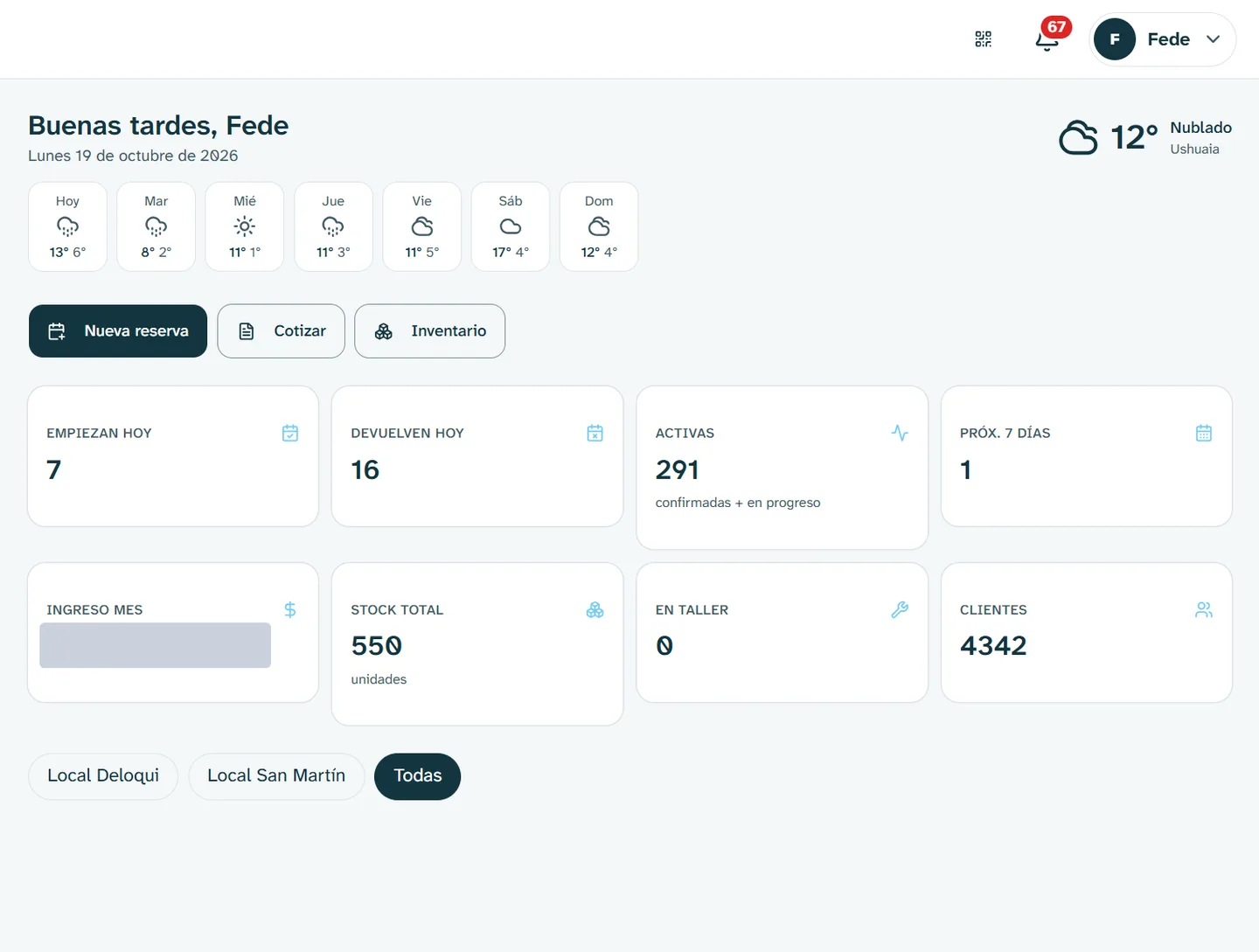1259x952 pixels.
Task: Select the Todas location filter
Action: pyautogui.click(x=417, y=776)
